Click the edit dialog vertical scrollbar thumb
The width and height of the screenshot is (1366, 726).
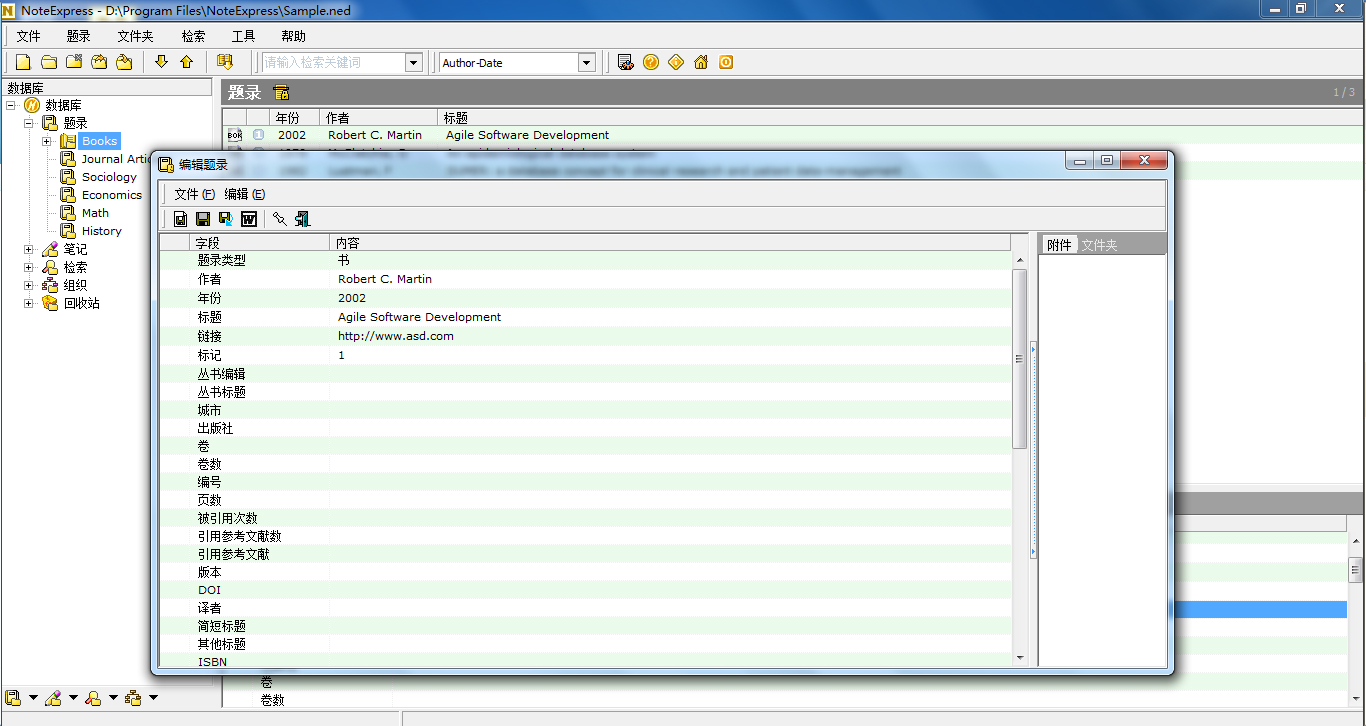click(x=1020, y=359)
